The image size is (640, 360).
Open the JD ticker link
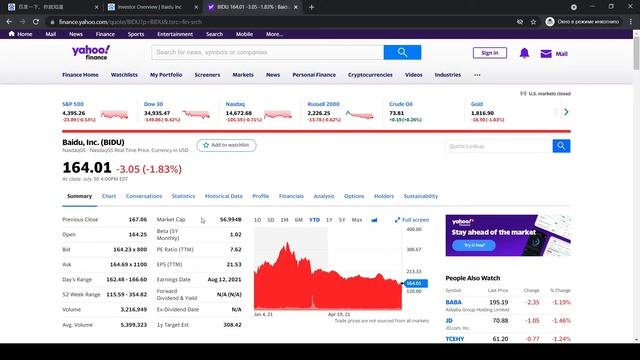(449, 321)
